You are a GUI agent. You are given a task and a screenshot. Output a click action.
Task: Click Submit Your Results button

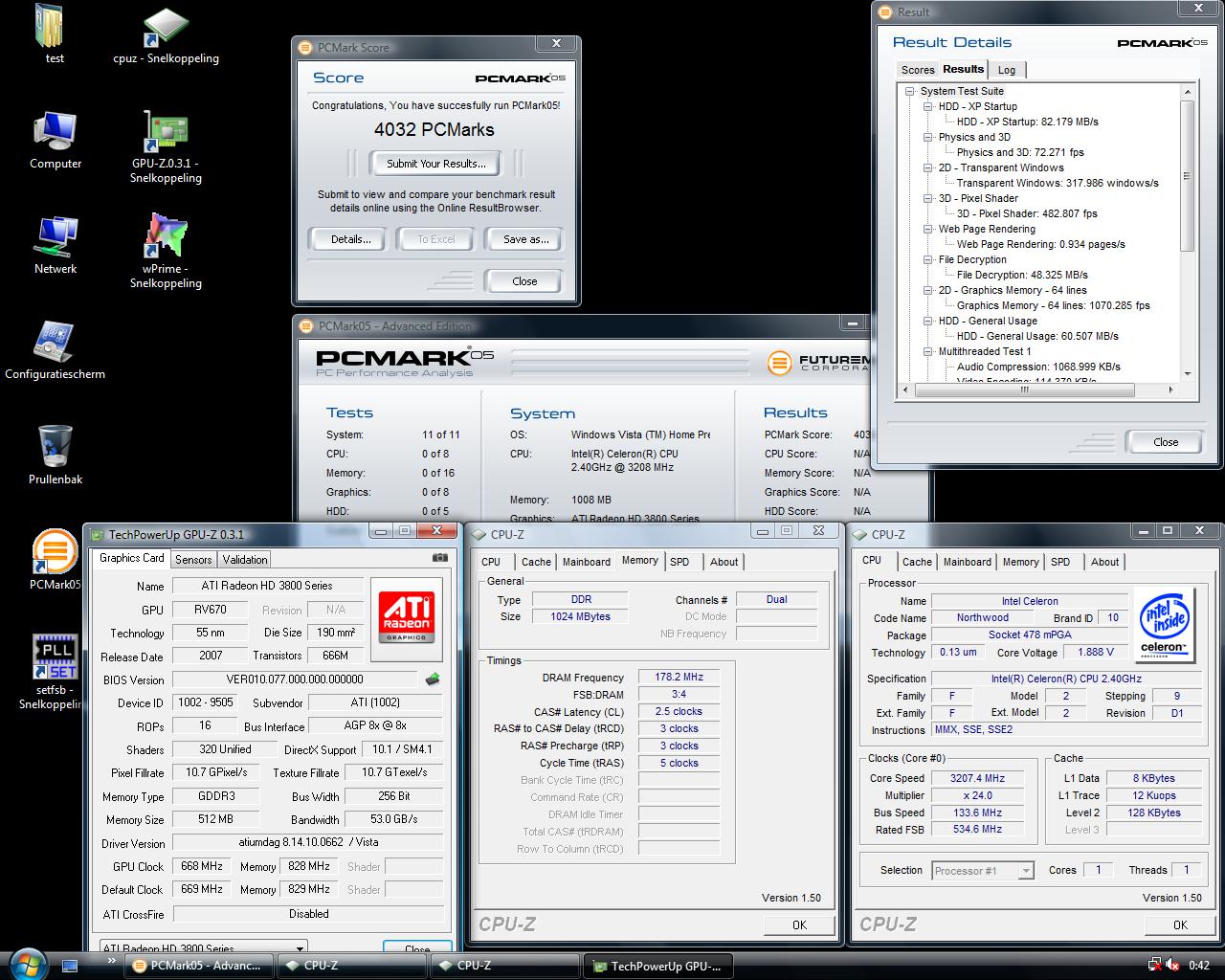[x=436, y=164]
